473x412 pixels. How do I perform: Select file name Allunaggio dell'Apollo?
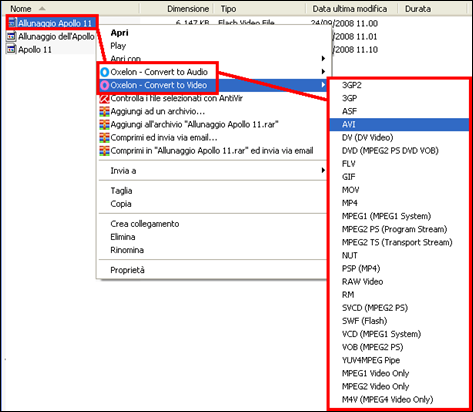tap(56, 36)
